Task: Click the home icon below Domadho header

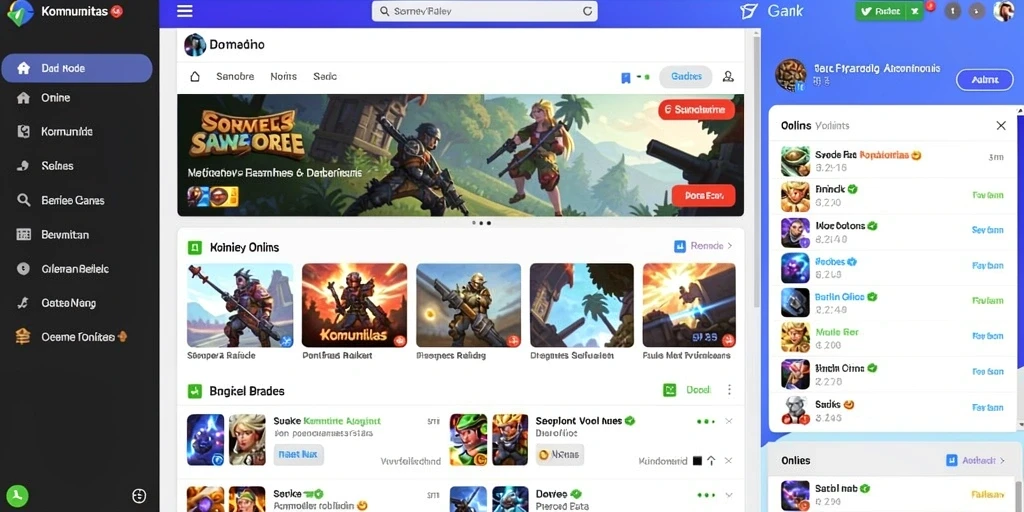Action: [195, 76]
